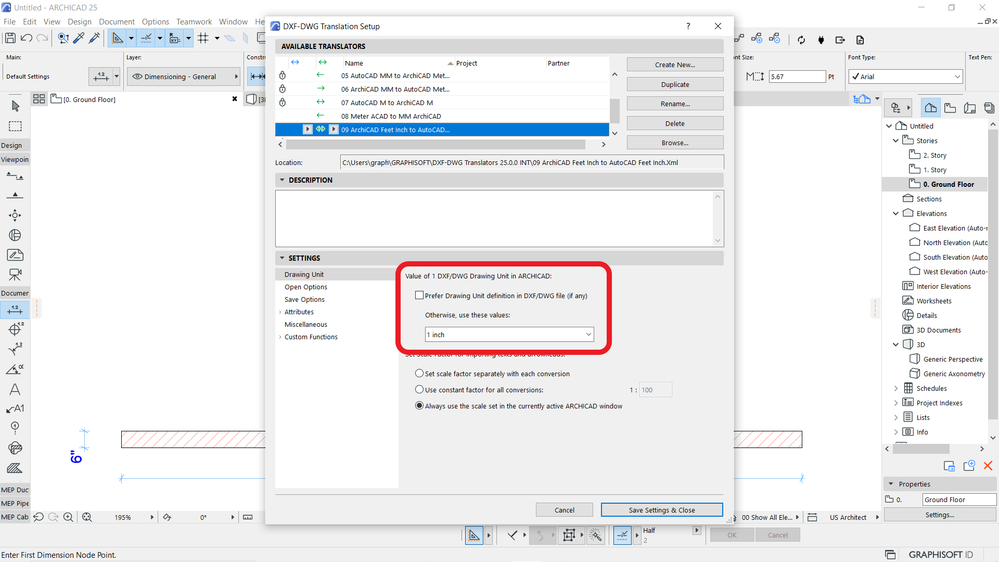Click the Description box scrollbar
999x562 pixels.
717,219
